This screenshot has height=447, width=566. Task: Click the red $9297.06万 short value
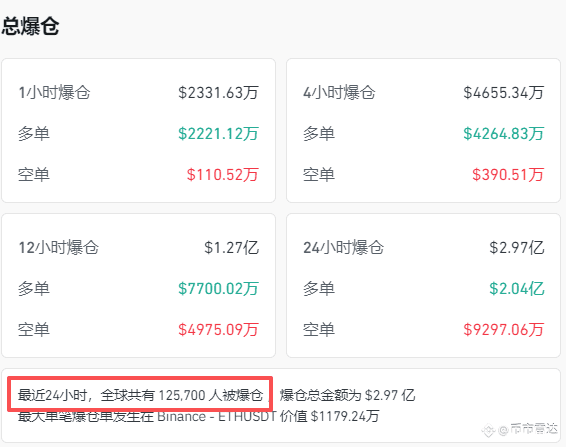tap(504, 330)
